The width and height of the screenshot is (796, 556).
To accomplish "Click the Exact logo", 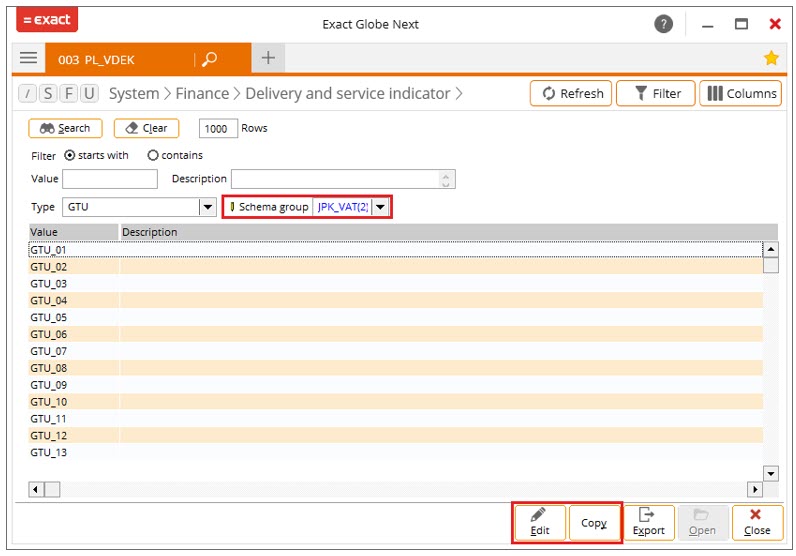I will click(47, 20).
